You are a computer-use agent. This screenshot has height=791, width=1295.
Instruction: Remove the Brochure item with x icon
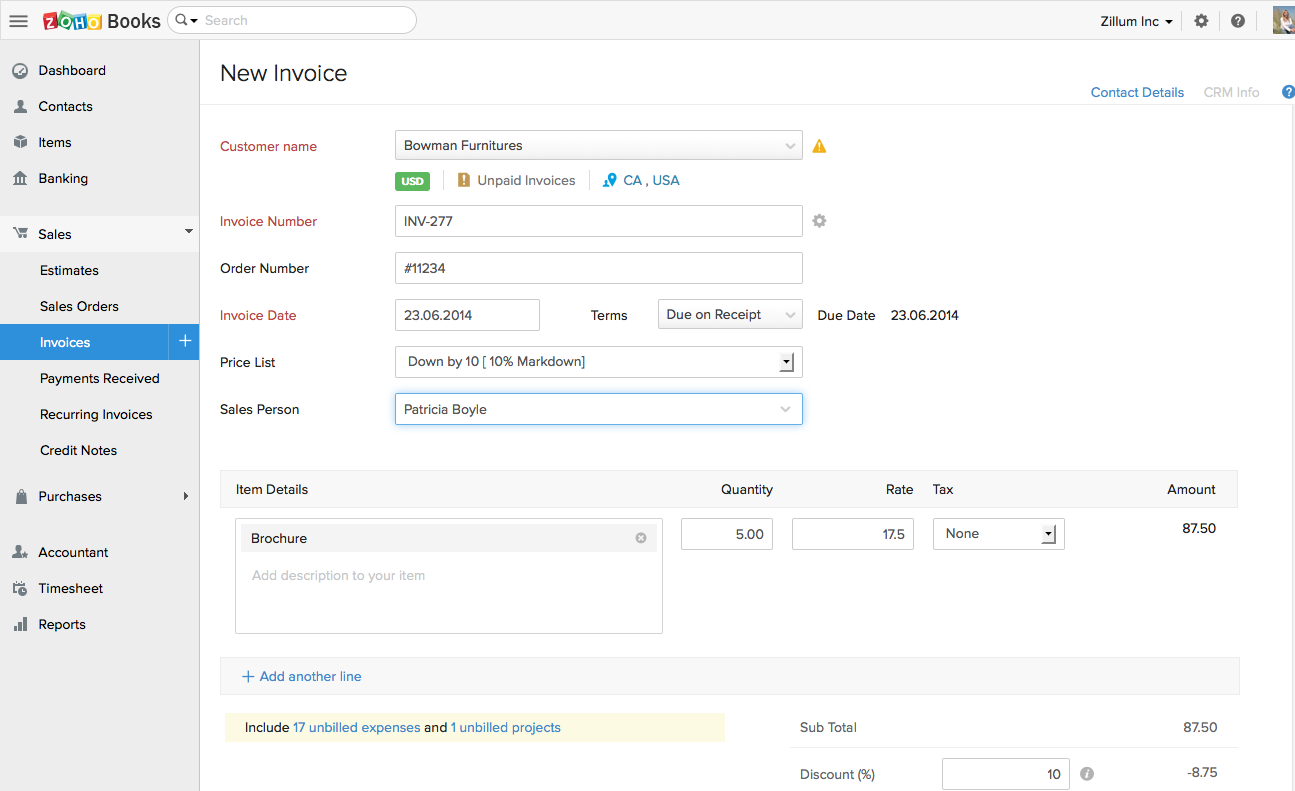(x=641, y=538)
